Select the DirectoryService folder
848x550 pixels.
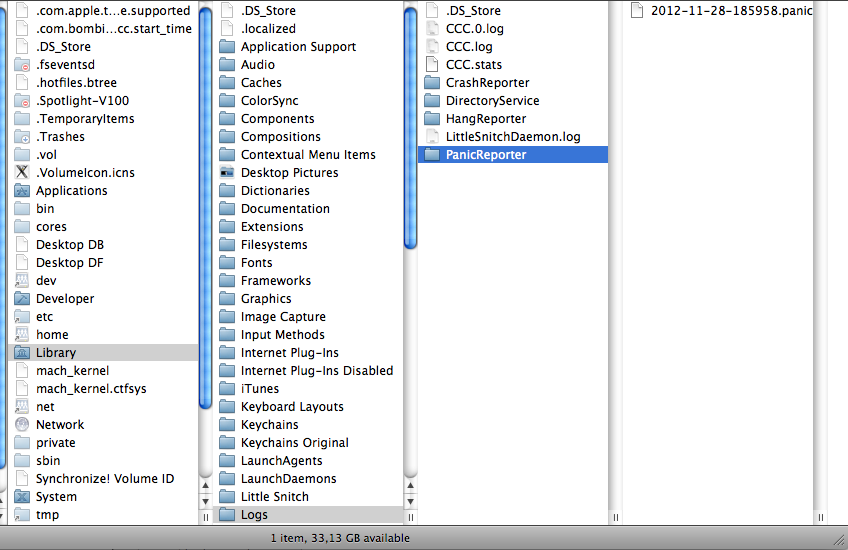pyautogui.click(x=513, y=101)
